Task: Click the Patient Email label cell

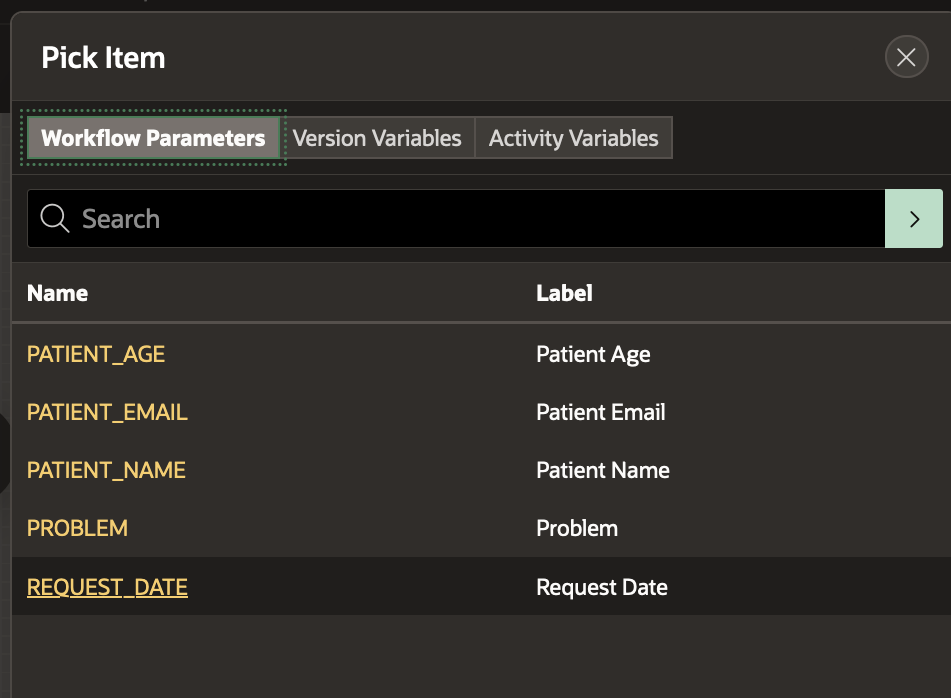Action: pos(600,412)
